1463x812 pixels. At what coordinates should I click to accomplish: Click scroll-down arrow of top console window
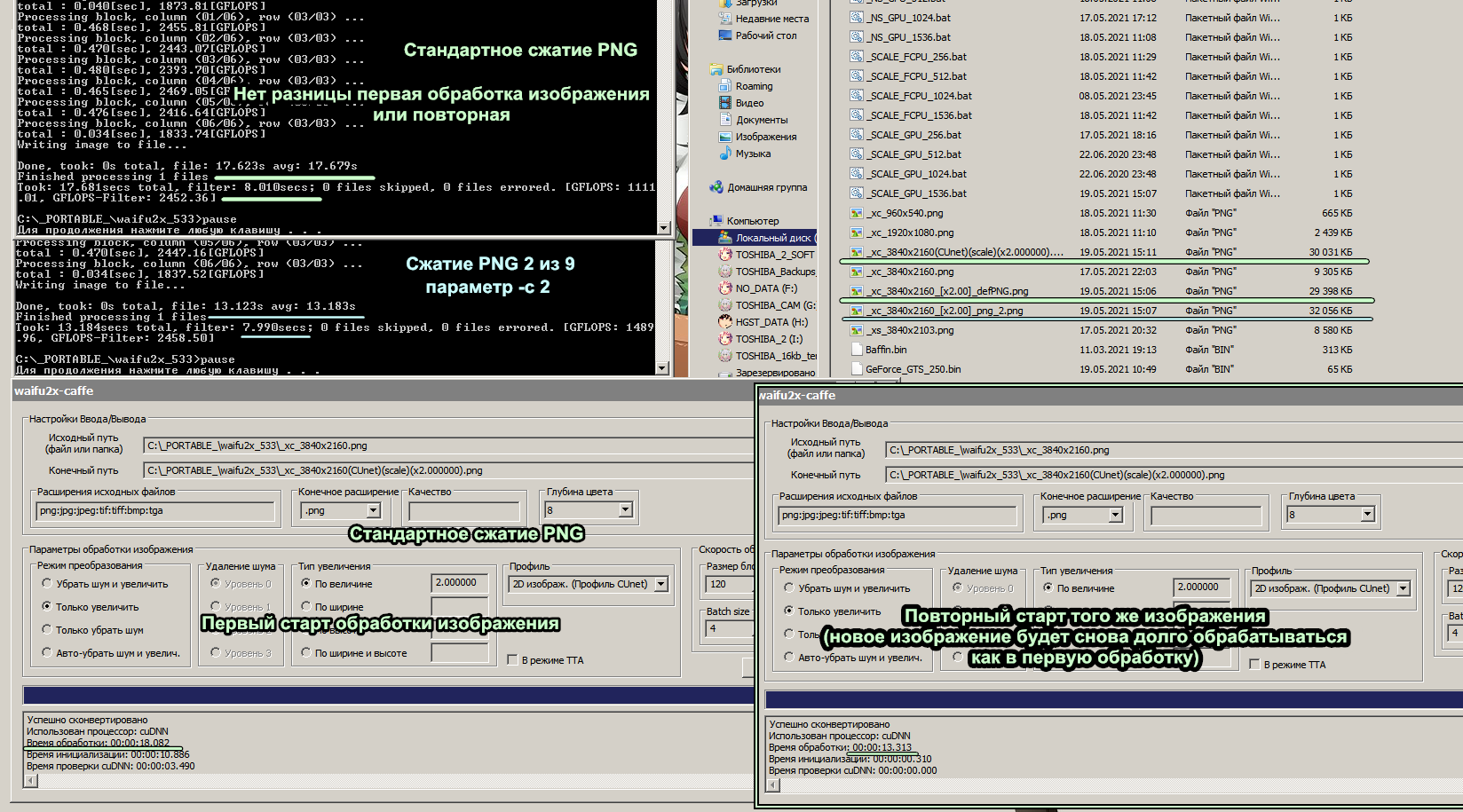(663, 228)
